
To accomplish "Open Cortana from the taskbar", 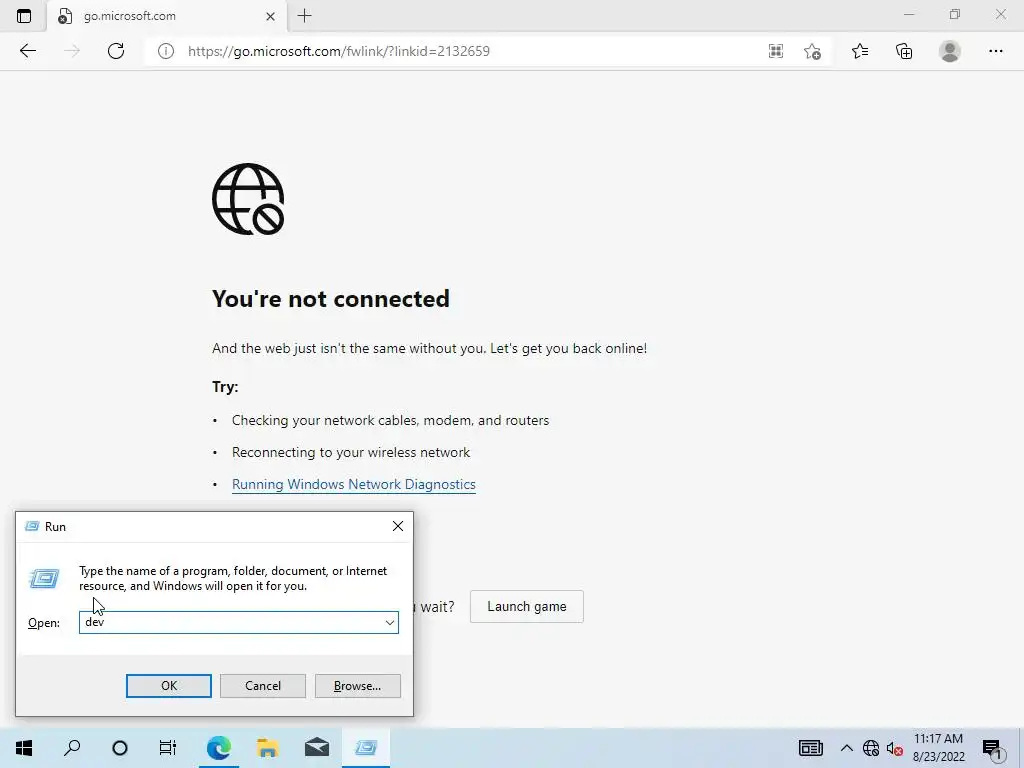I will click(x=120, y=748).
